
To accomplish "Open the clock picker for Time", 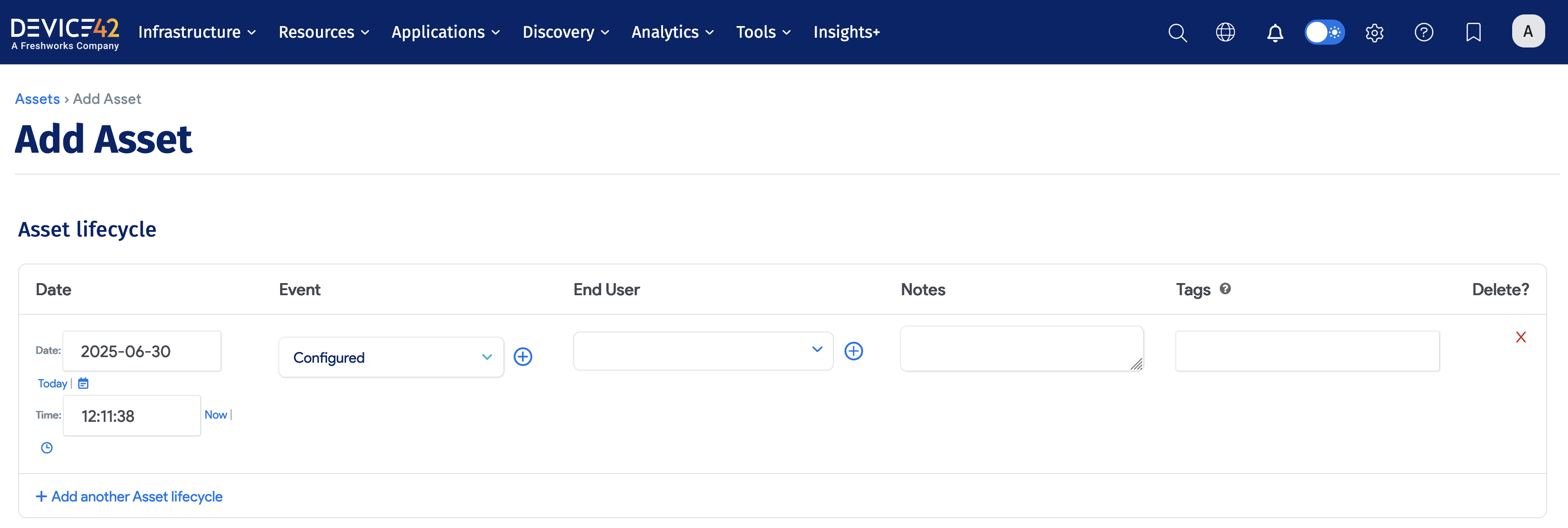I will 47,447.
